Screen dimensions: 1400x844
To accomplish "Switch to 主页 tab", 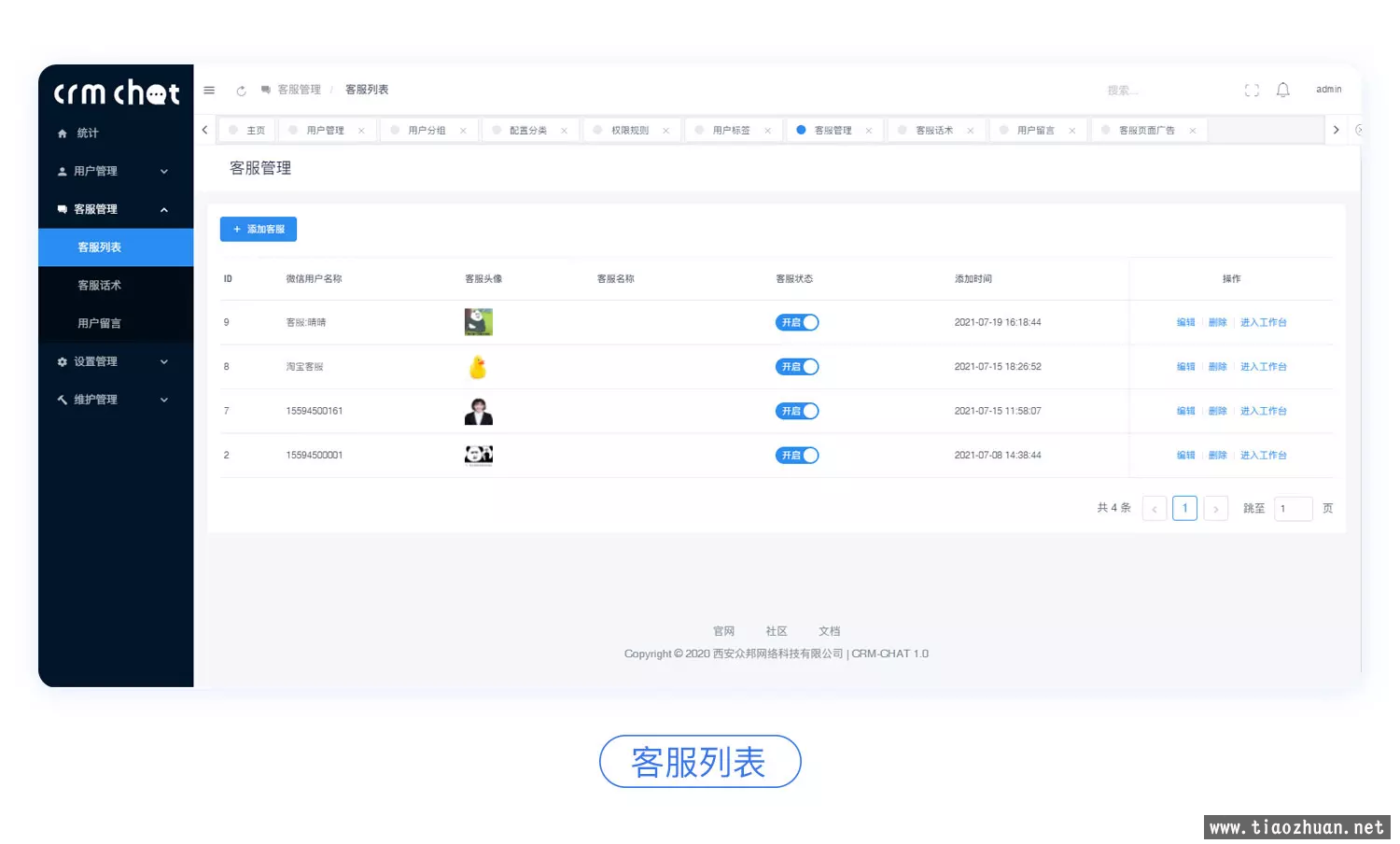I will (247, 131).
